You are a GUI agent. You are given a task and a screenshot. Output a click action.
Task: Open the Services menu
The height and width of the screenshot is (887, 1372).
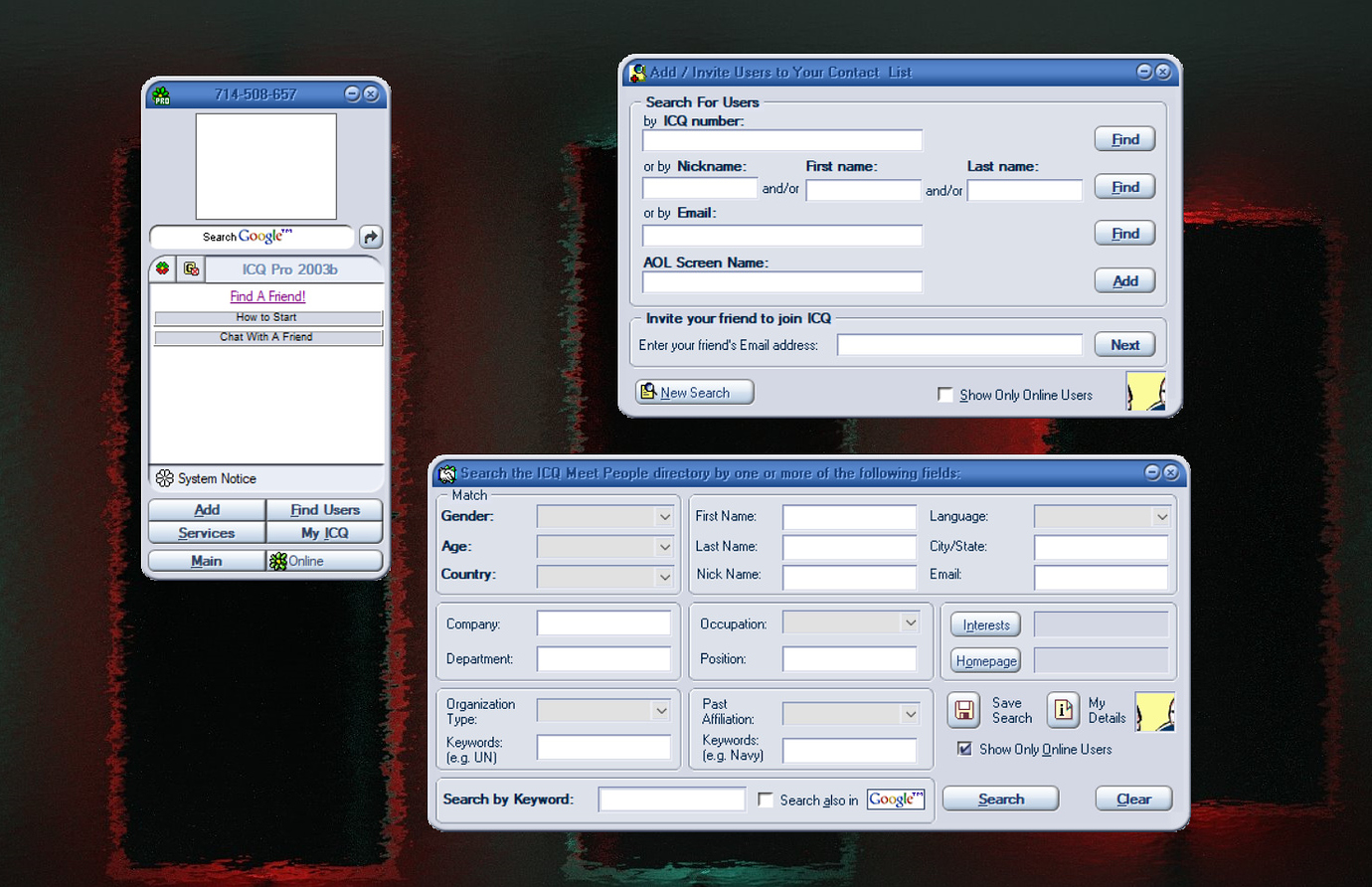207,533
